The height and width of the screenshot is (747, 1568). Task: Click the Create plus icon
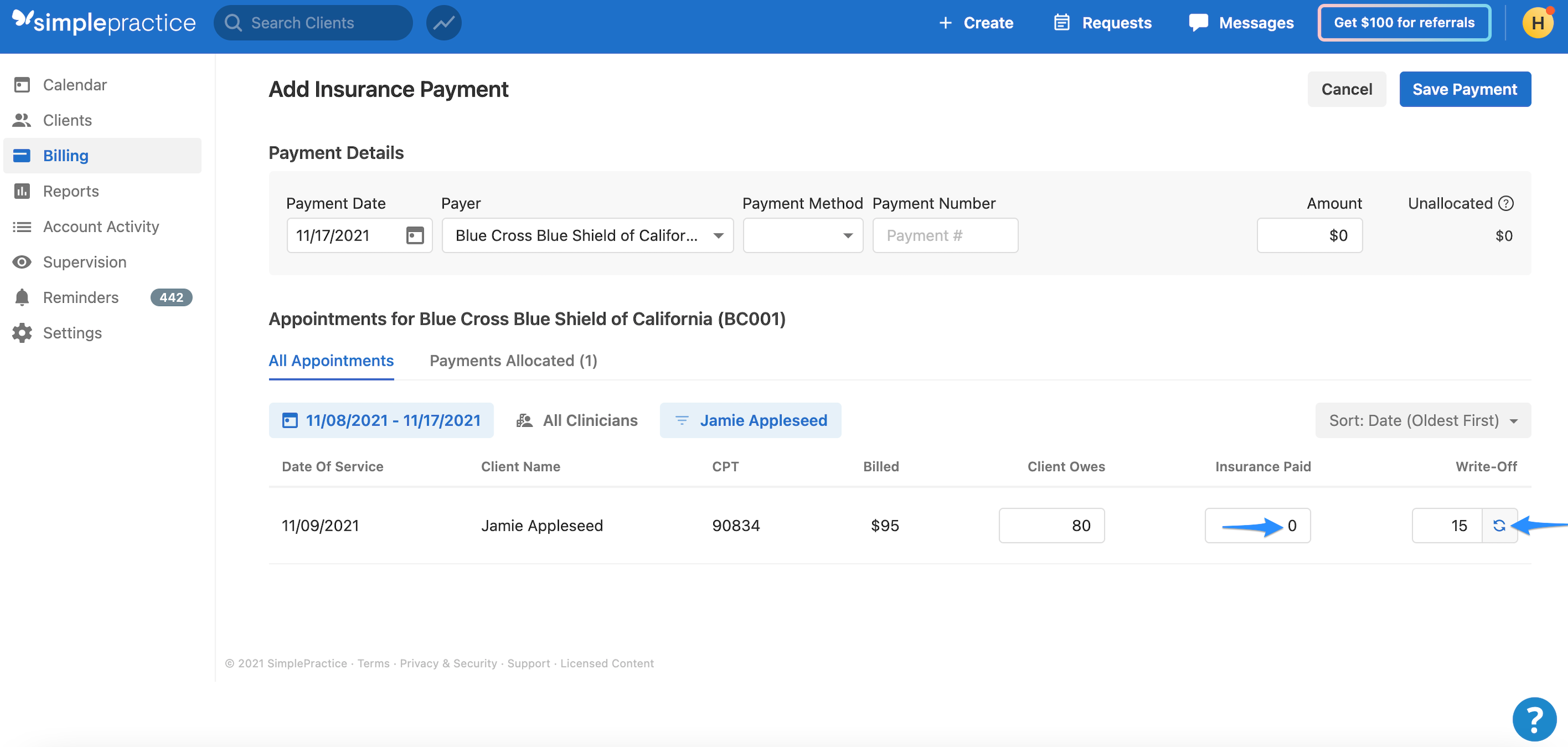coord(945,22)
